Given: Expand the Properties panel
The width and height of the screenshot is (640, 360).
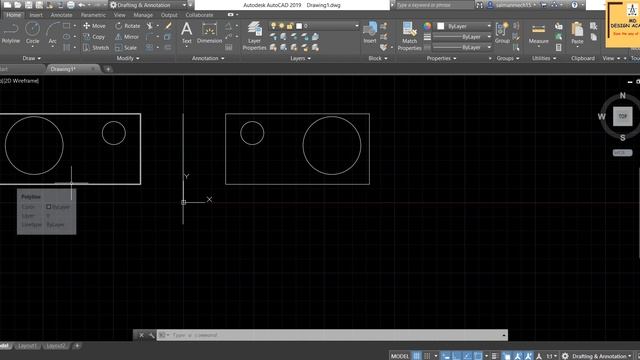Looking at the screenshot, I should [441, 58].
